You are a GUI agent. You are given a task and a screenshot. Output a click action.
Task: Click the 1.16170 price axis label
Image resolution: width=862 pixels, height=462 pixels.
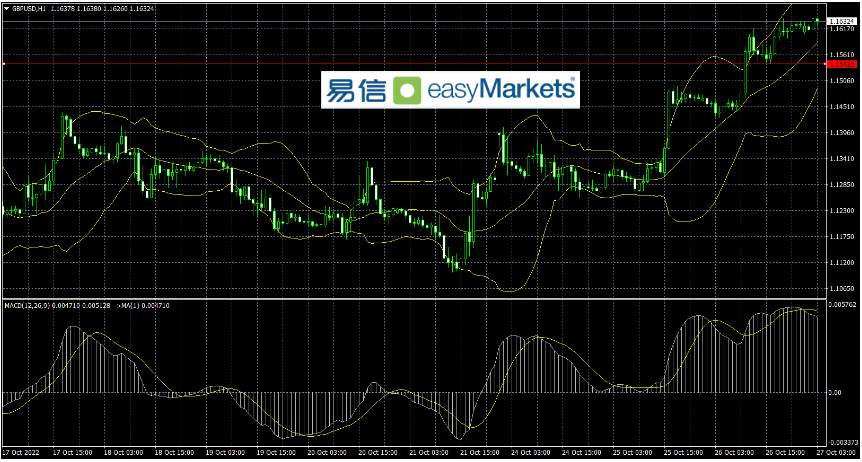pyautogui.click(x=841, y=28)
